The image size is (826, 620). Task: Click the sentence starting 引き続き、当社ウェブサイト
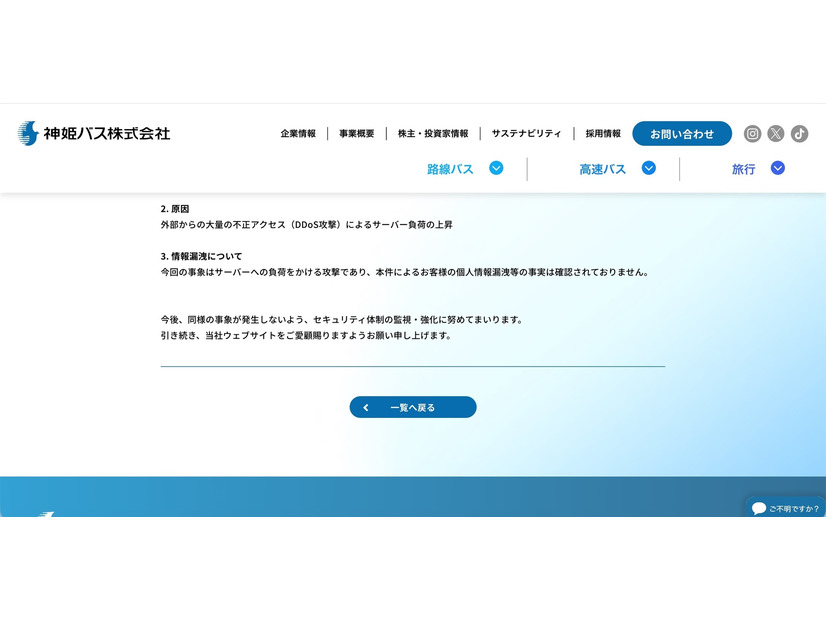point(306,336)
